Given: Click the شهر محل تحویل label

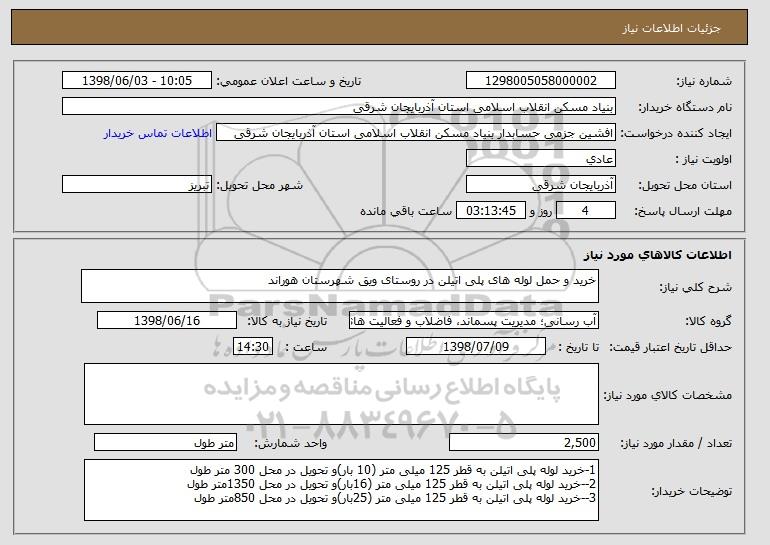Looking at the screenshot, I should click(x=260, y=185).
